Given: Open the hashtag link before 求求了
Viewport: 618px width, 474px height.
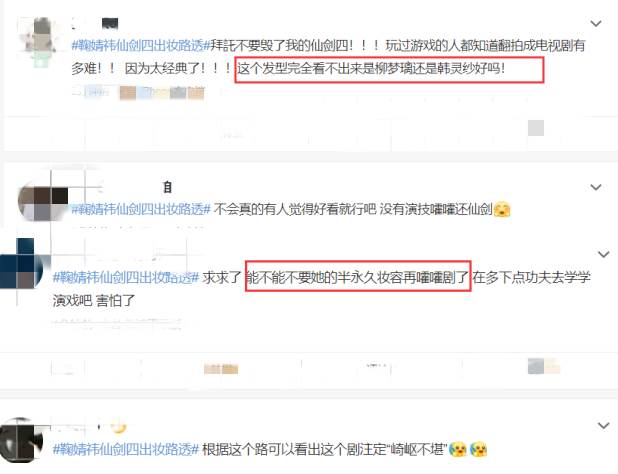Looking at the screenshot, I should click(125, 277).
